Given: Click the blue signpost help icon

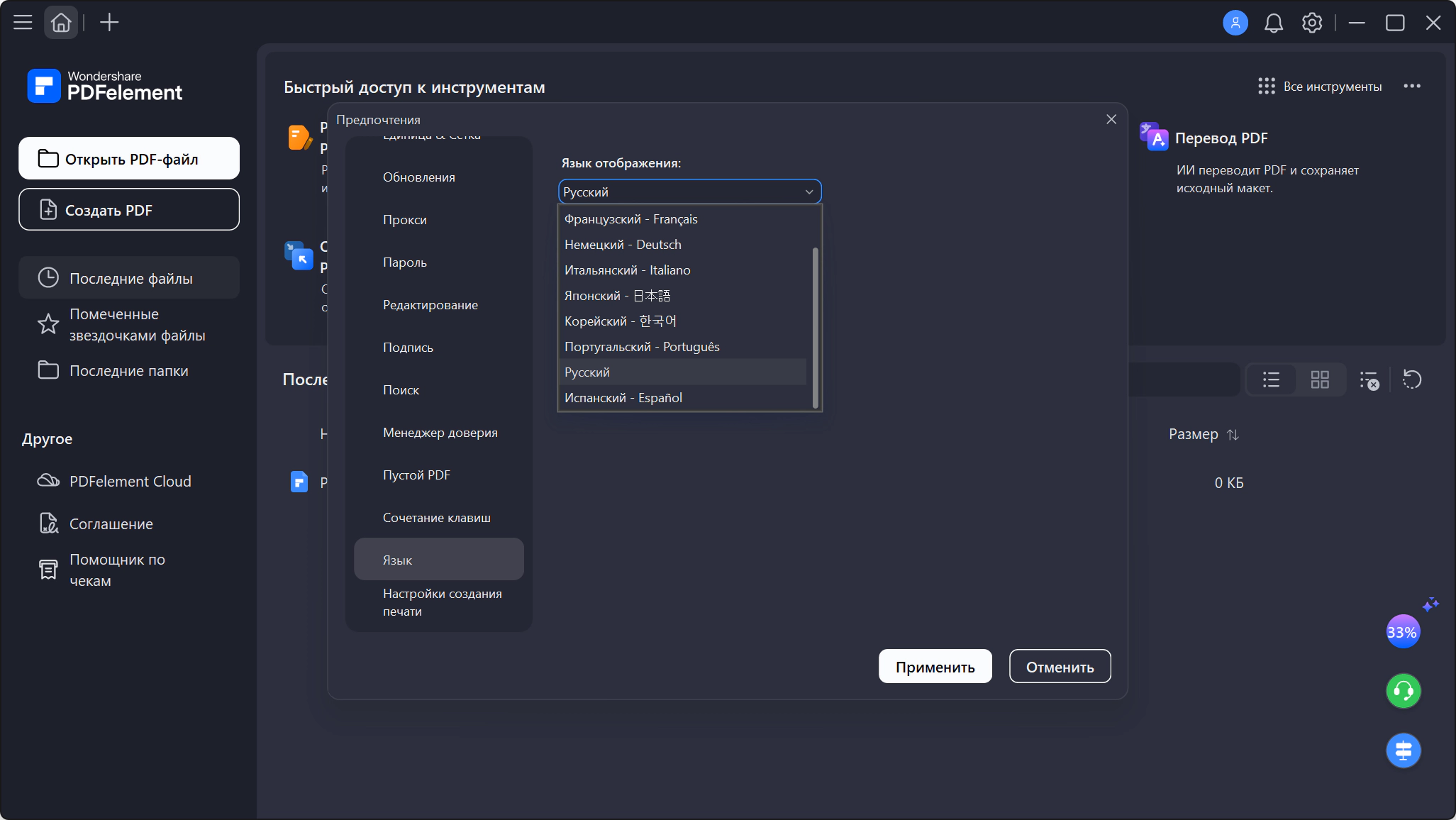Looking at the screenshot, I should click(1404, 750).
